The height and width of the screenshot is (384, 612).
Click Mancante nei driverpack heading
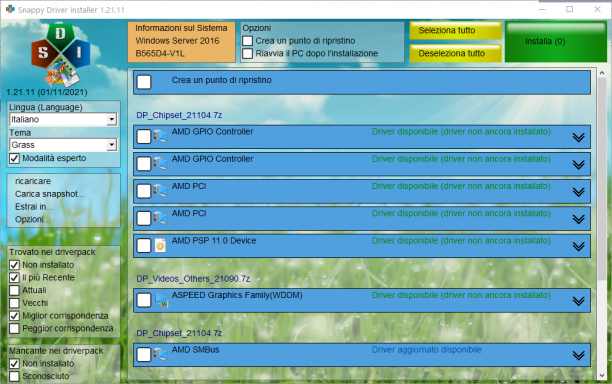(x=56, y=351)
